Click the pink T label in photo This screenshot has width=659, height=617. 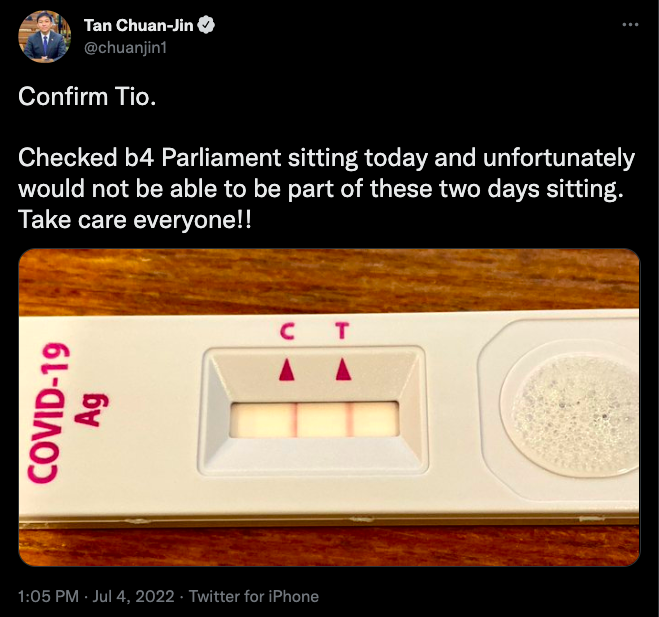(342, 330)
